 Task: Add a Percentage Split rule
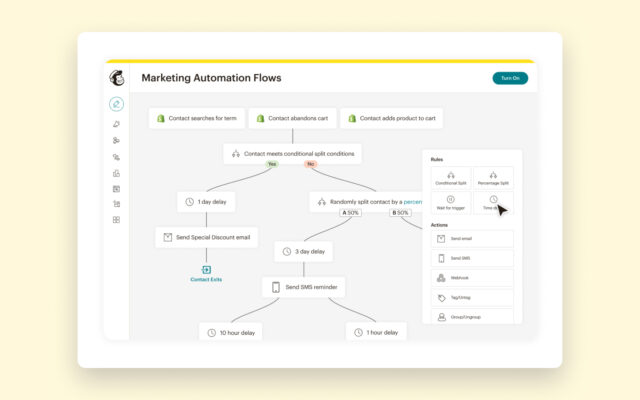(x=493, y=178)
